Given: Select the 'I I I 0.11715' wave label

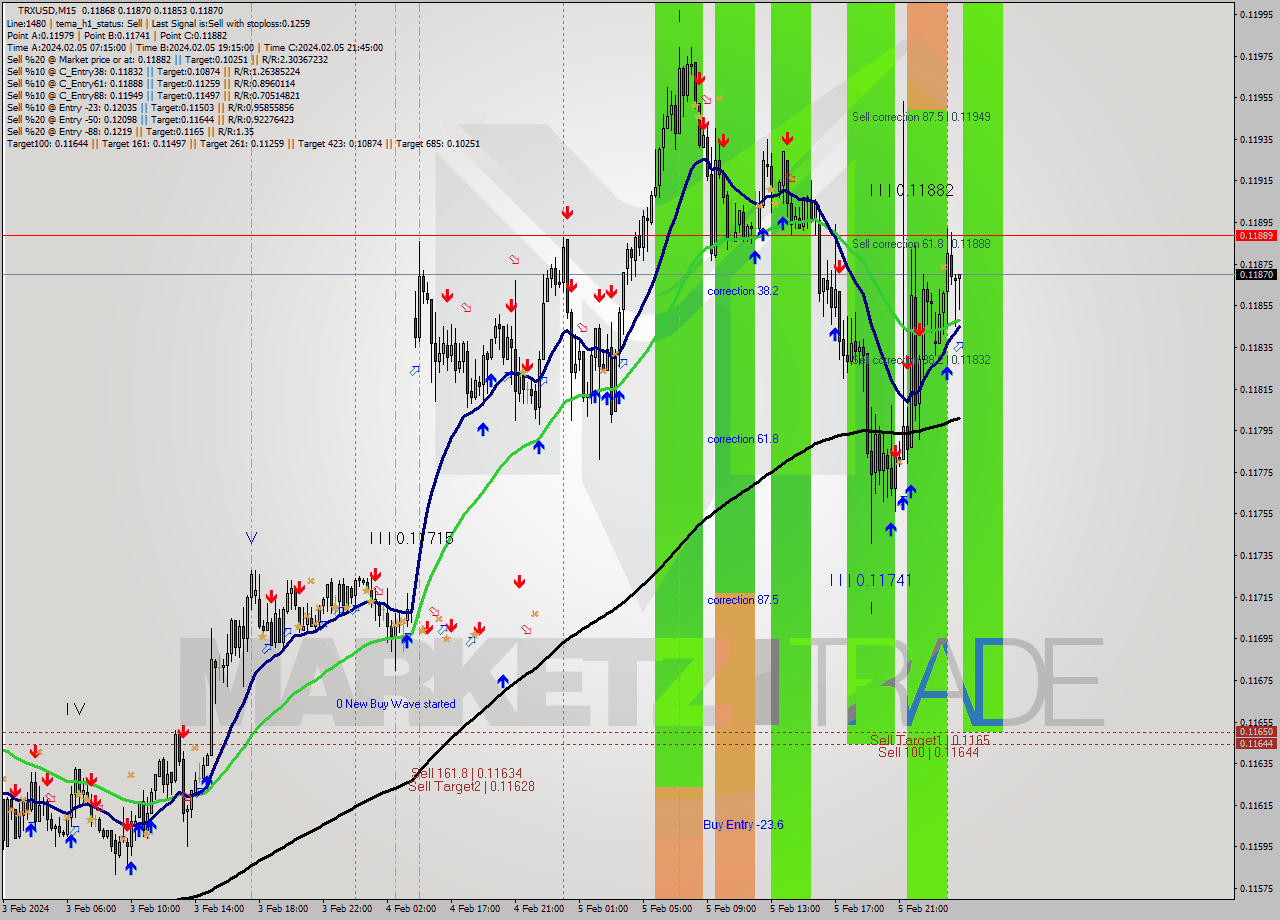Looking at the screenshot, I should point(412,538).
